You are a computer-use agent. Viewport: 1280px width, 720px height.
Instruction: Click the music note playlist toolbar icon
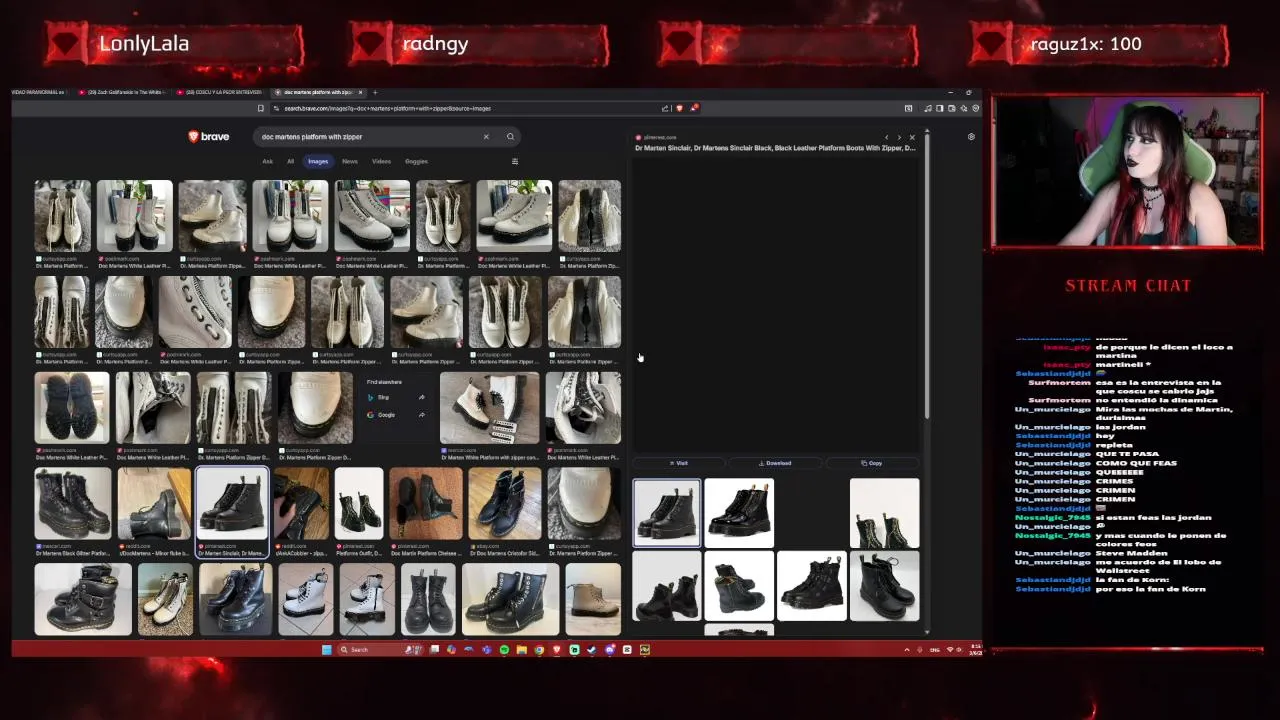pos(928,108)
